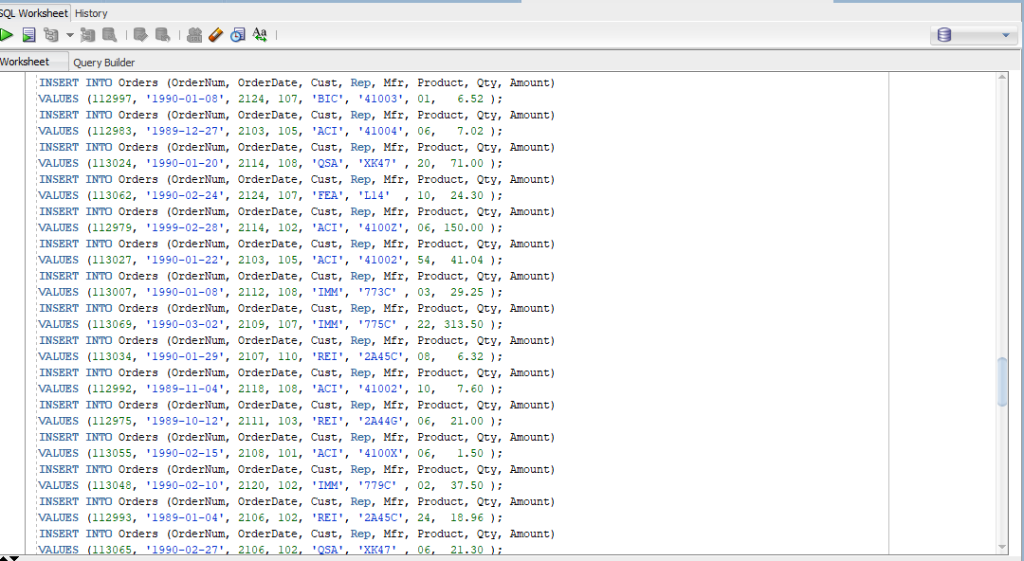The width and height of the screenshot is (1024, 561).
Task: Click order number 113024
Action: click(x=112, y=163)
